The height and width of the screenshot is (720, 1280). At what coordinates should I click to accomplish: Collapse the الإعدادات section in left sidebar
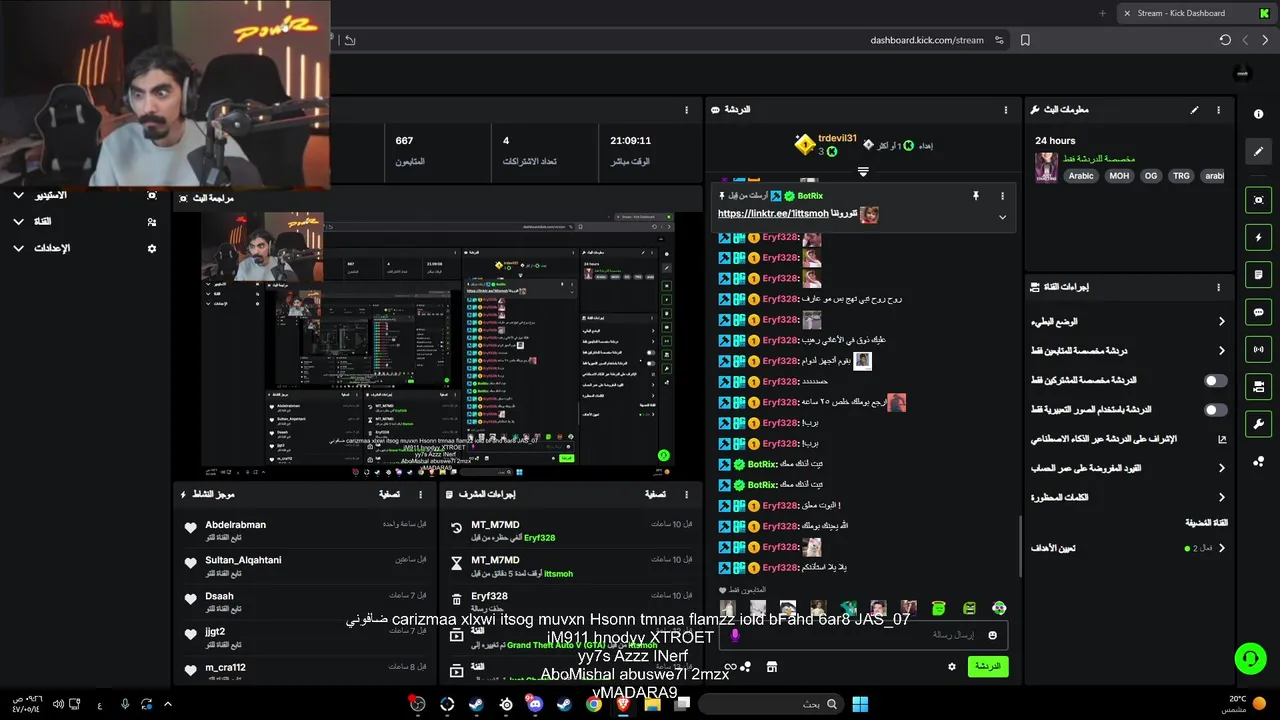pos(18,248)
